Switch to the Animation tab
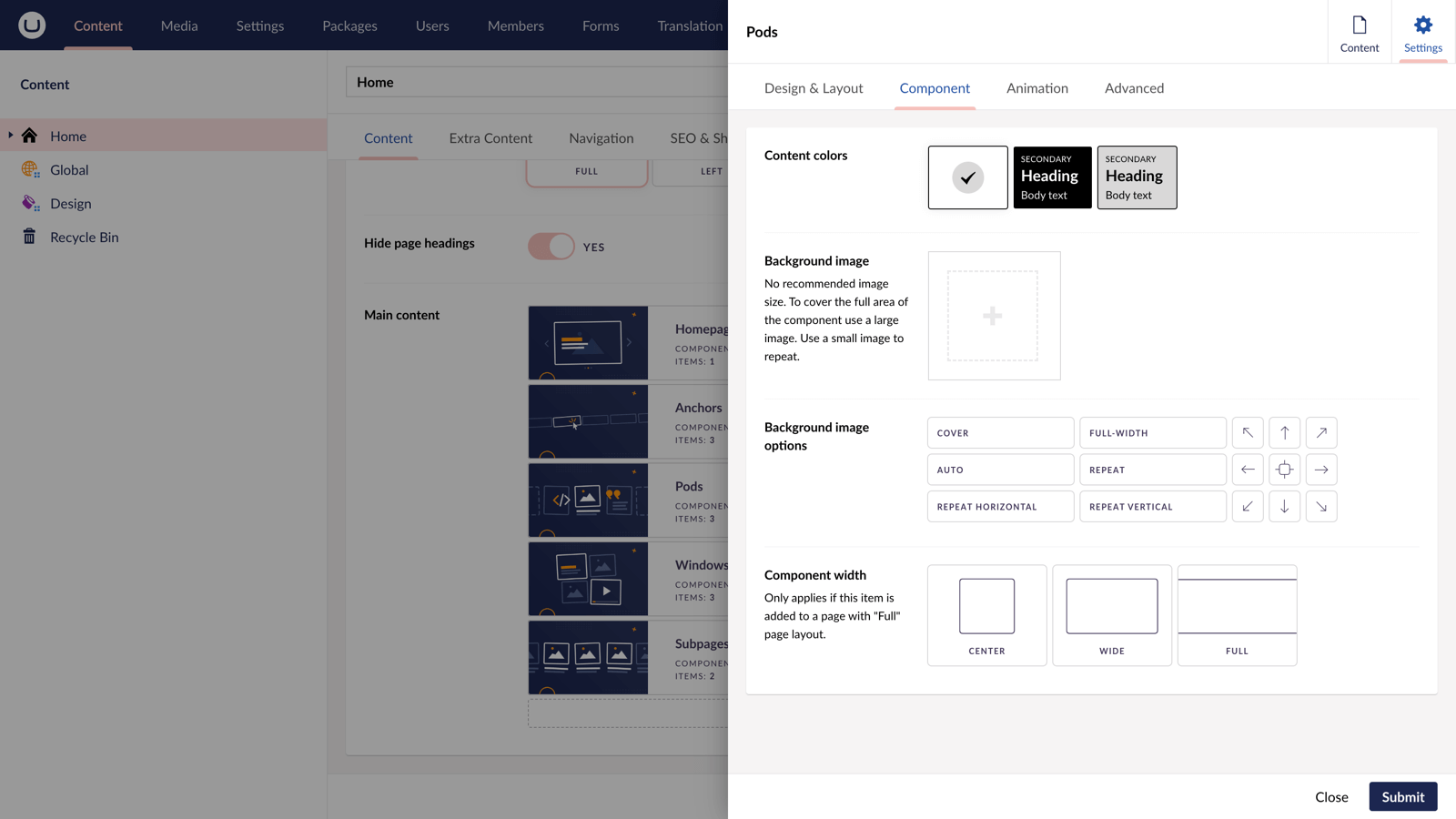The width and height of the screenshot is (1456, 819). tap(1036, 88)
